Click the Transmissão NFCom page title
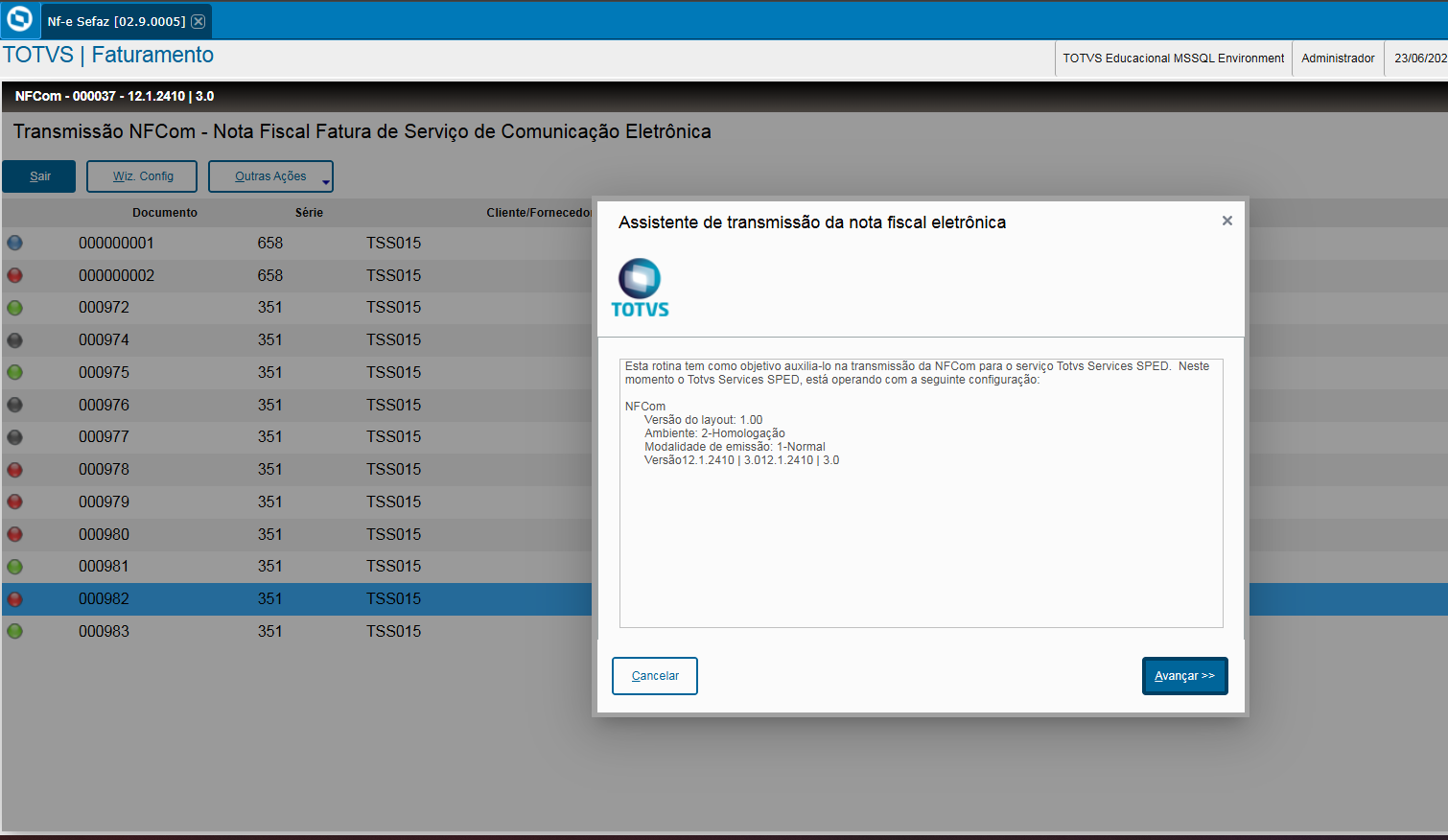The height and width of the screenshot is (840, 1448). tap(362, 131)
